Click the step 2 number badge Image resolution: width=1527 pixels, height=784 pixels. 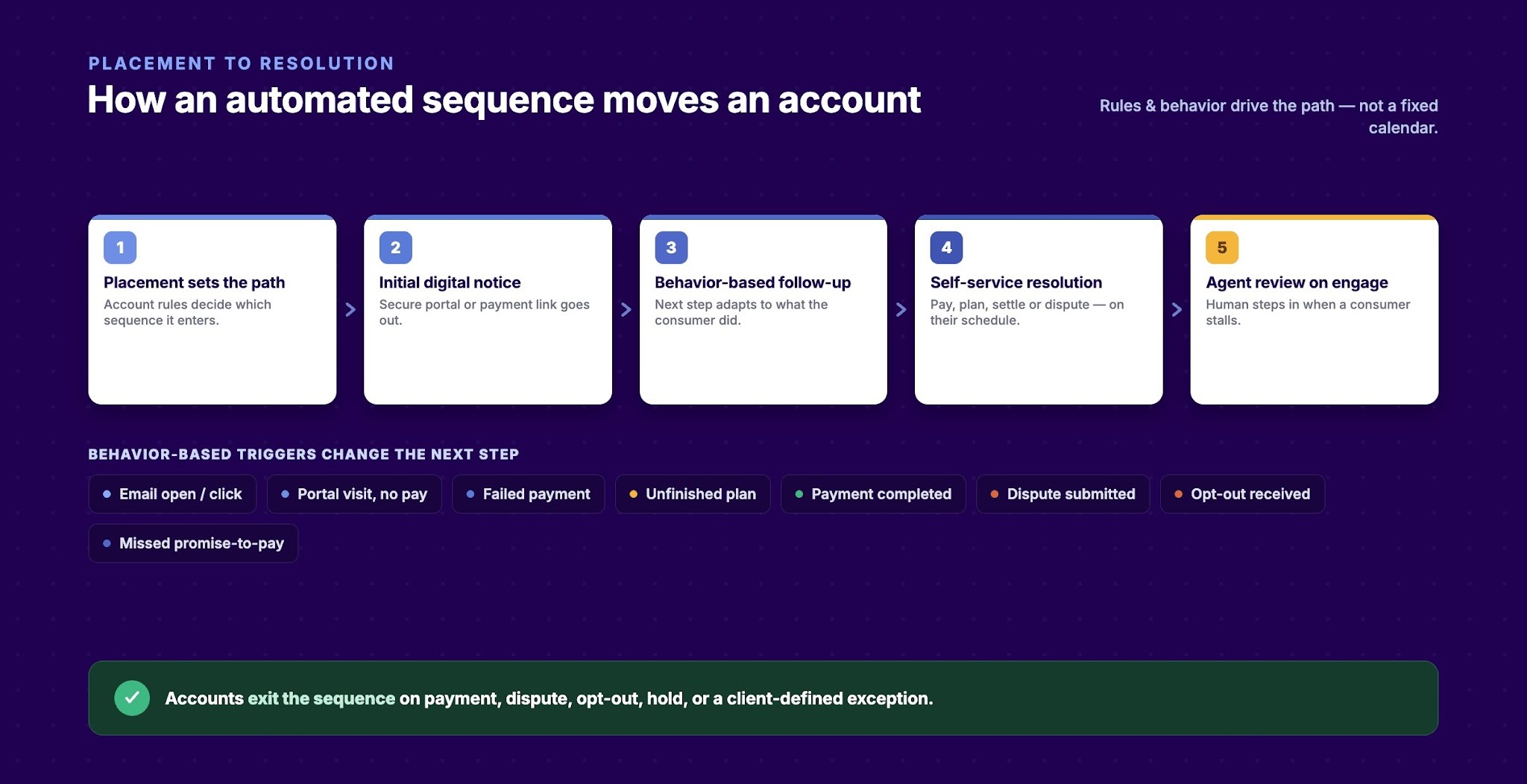(395, 247)
